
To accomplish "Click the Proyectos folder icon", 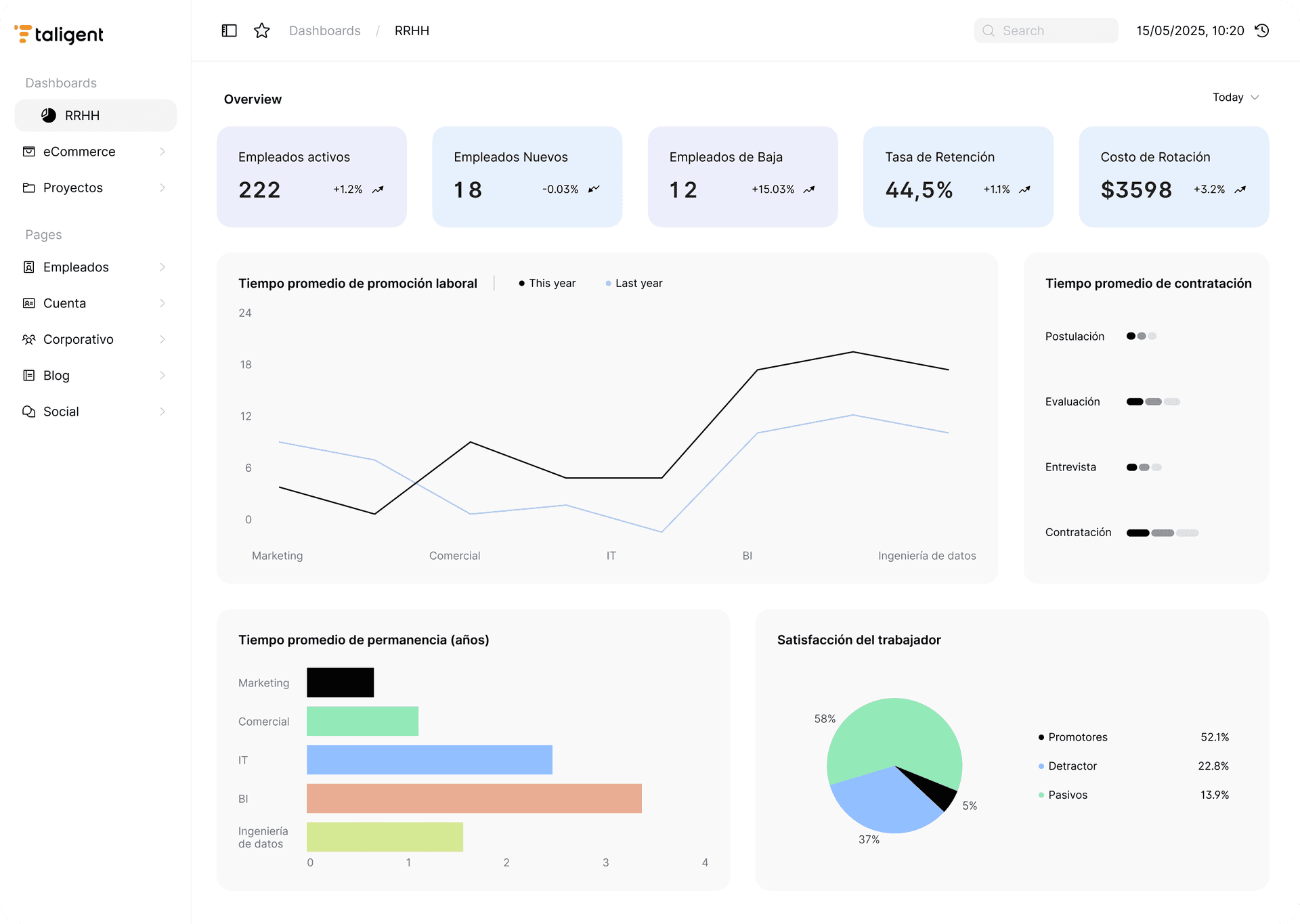I will click(x=29, y=188).
